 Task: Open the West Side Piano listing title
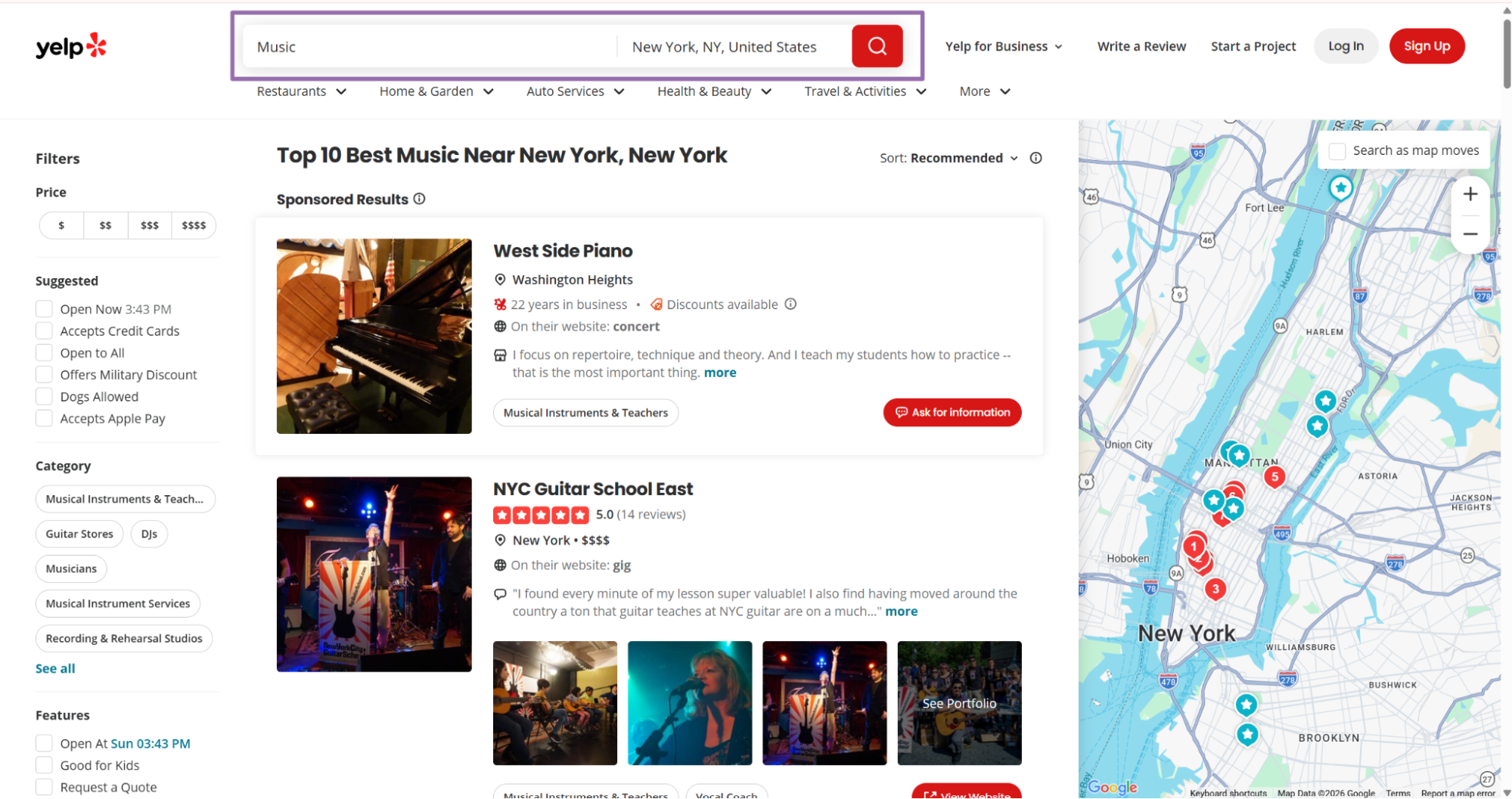pyautogui.click(x=563, y=251)
